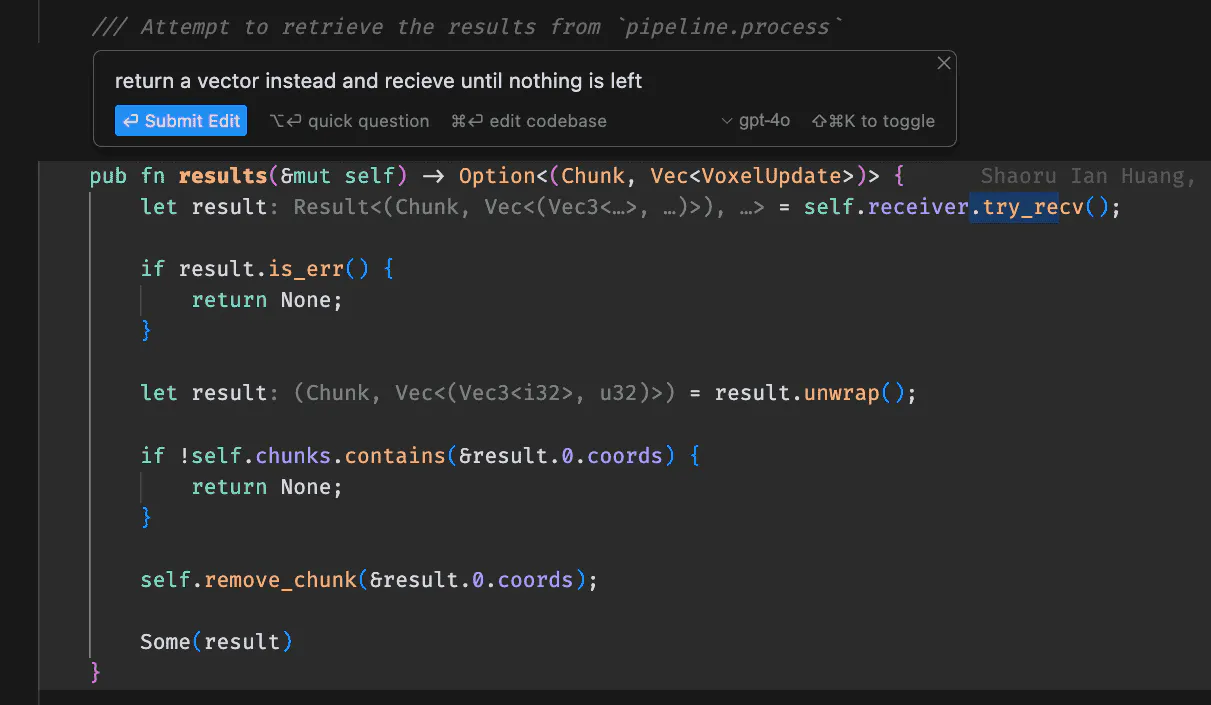
Task: Click the first return None statement
Action: 267,300
